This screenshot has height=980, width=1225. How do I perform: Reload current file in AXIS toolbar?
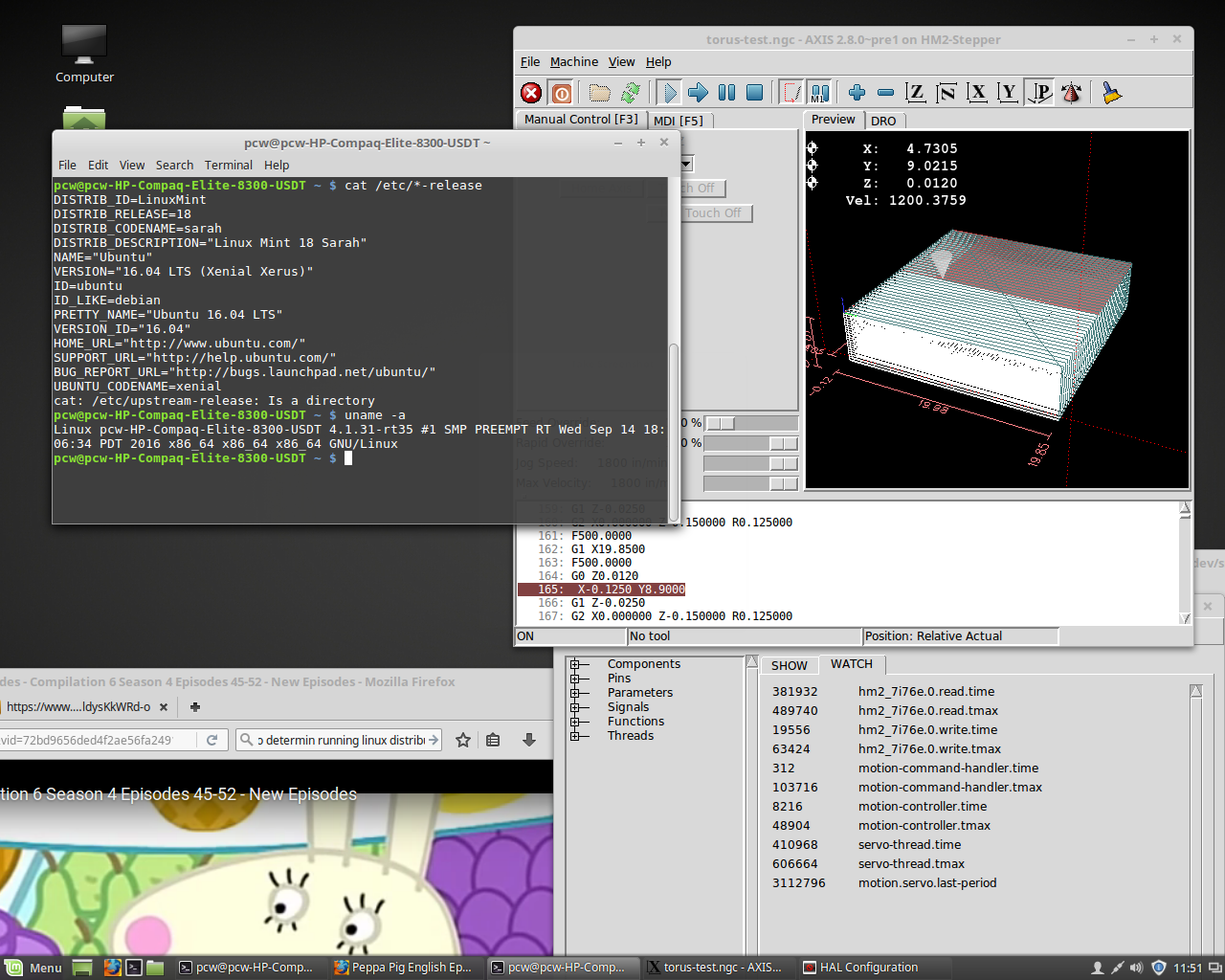coord(630,93)
